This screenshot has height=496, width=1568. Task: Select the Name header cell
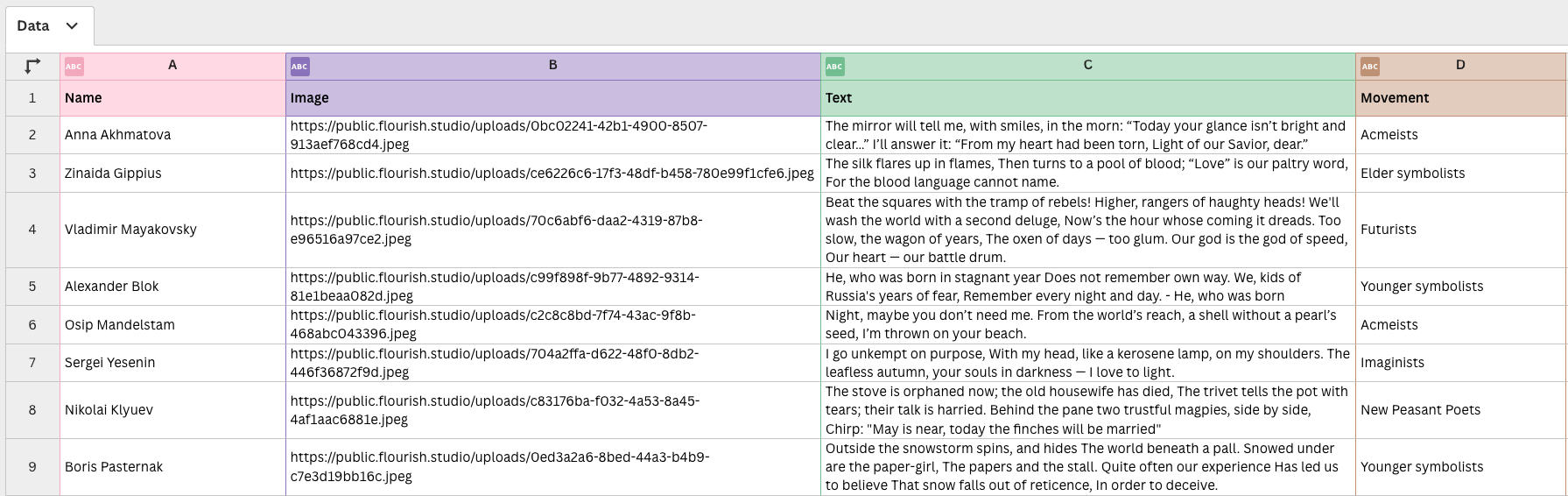tap(172, 98)
